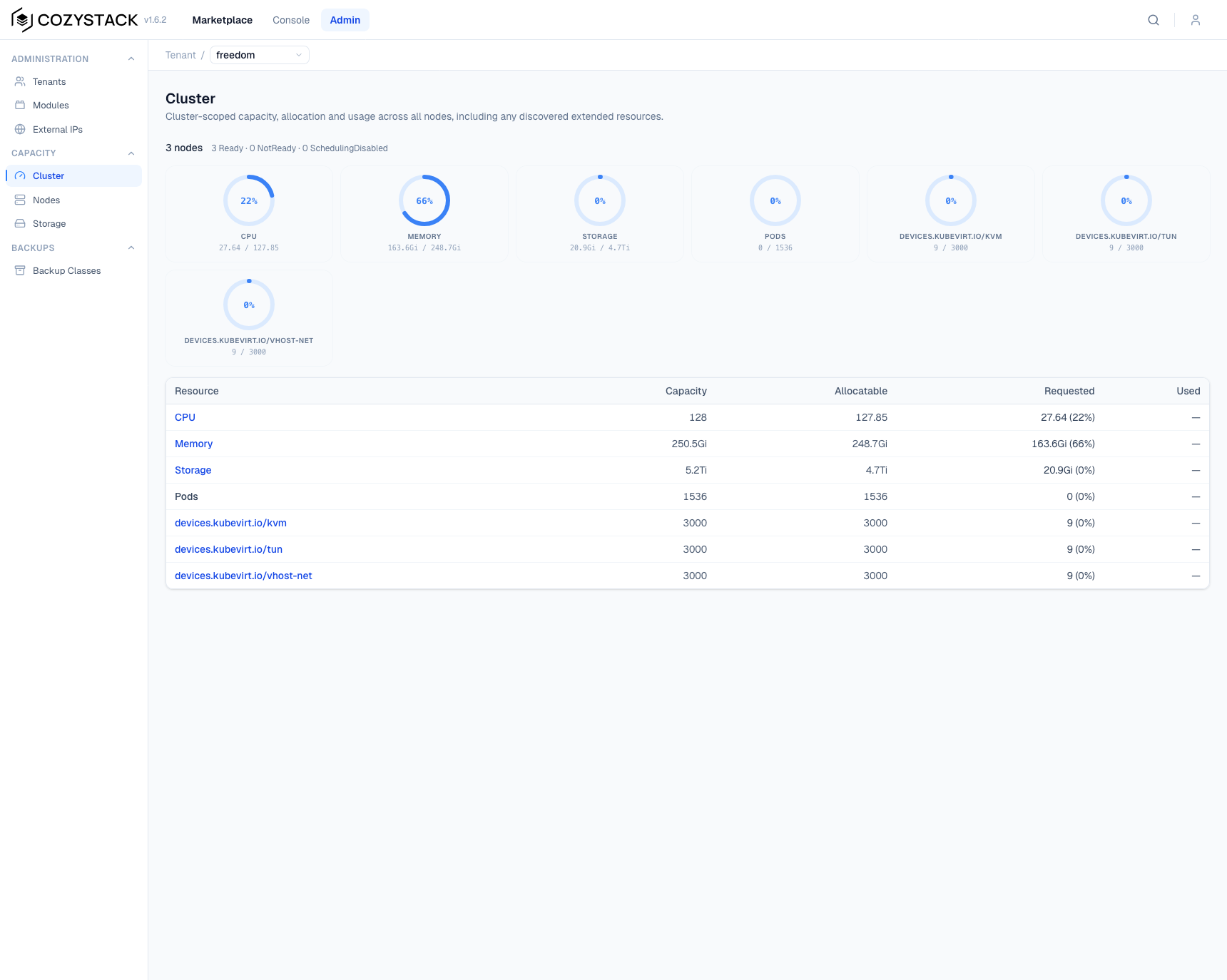Click the DEVICES.KUBEVIRT.IO/TUN gauge card

click(x=1126, y=214)
